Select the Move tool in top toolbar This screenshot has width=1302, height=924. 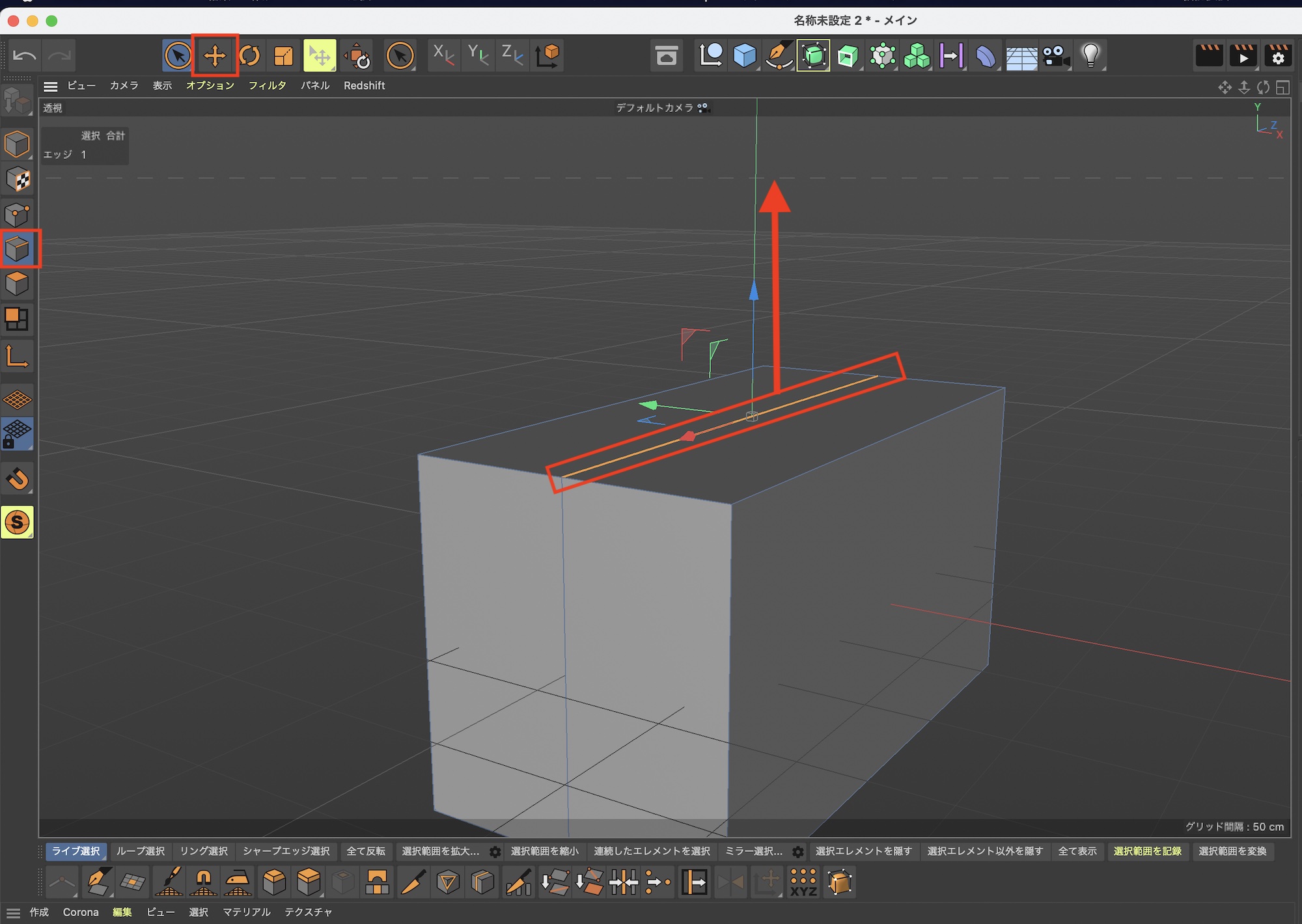point(215,56)
